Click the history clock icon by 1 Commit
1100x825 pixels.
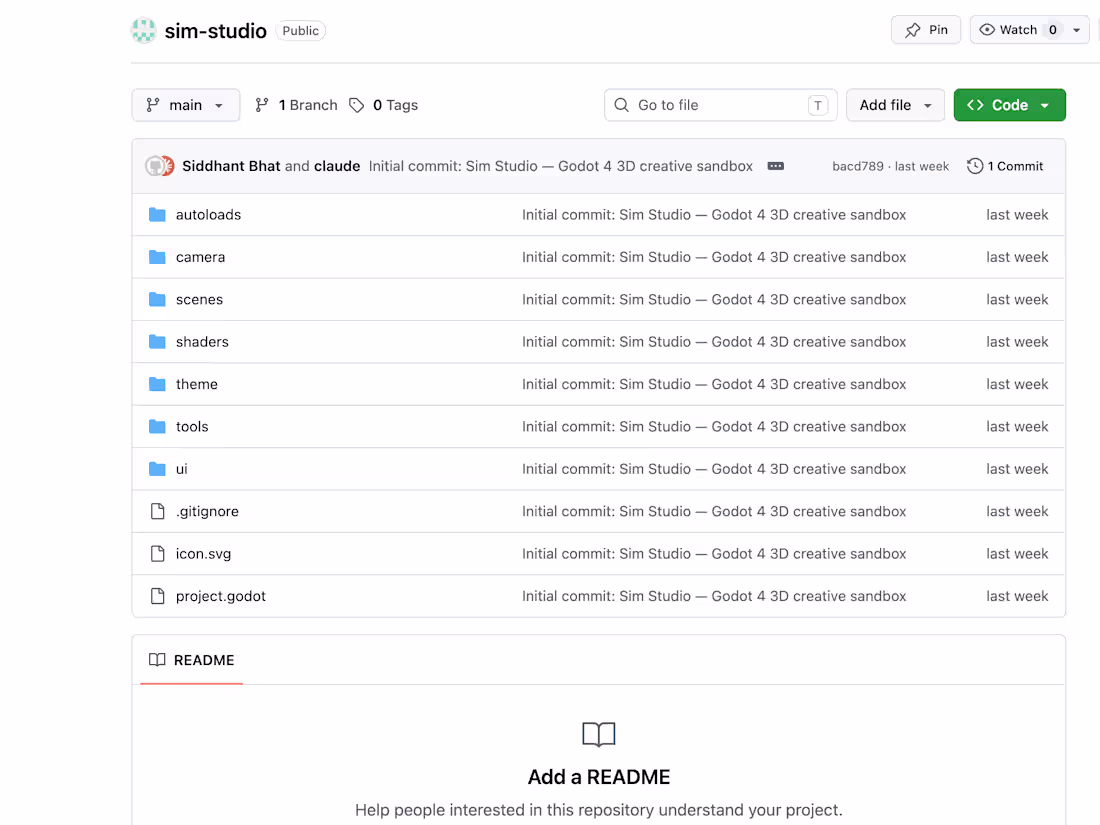point(974,166)
